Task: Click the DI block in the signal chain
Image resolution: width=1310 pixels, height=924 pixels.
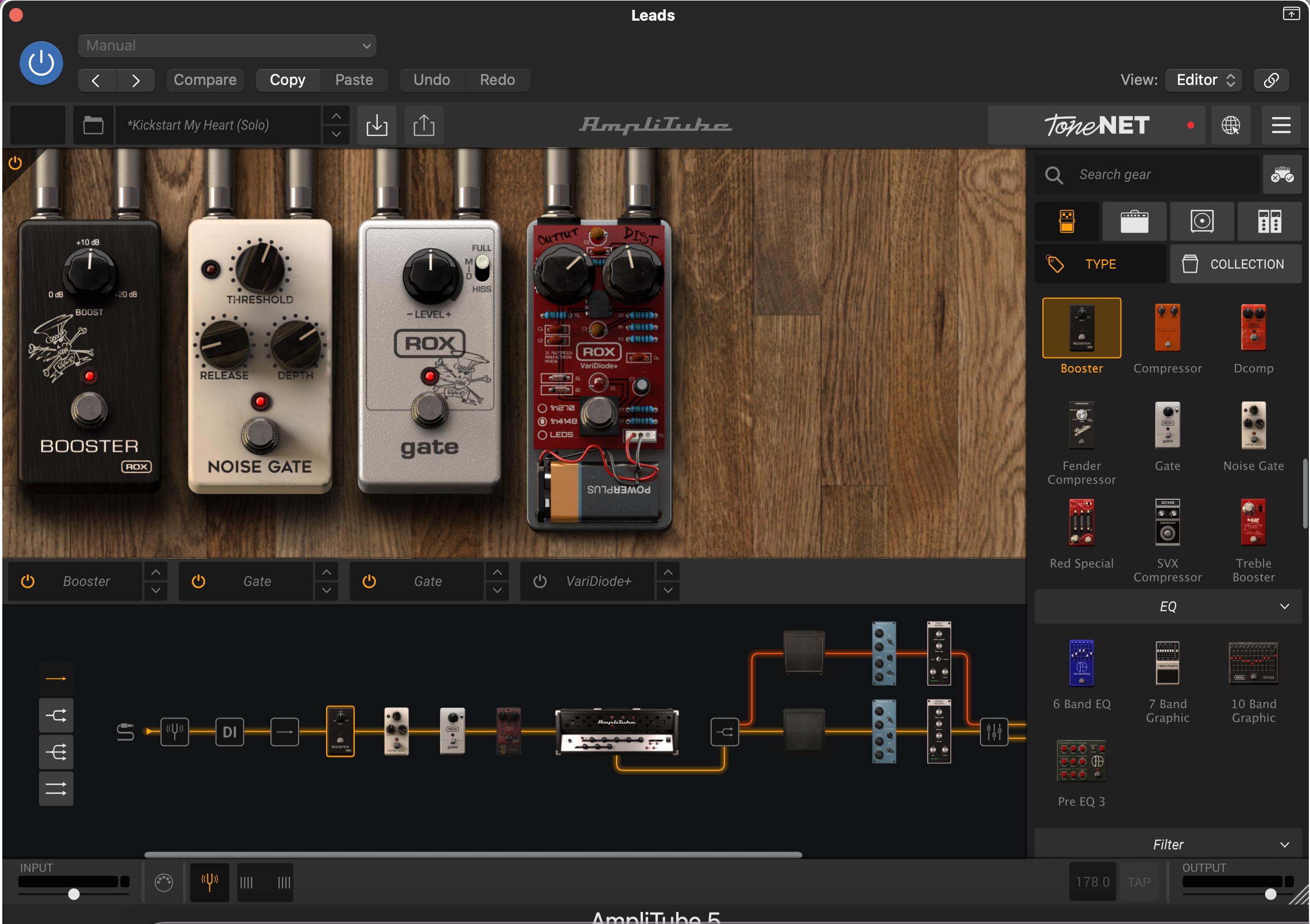Action: (x=230, y=732)
